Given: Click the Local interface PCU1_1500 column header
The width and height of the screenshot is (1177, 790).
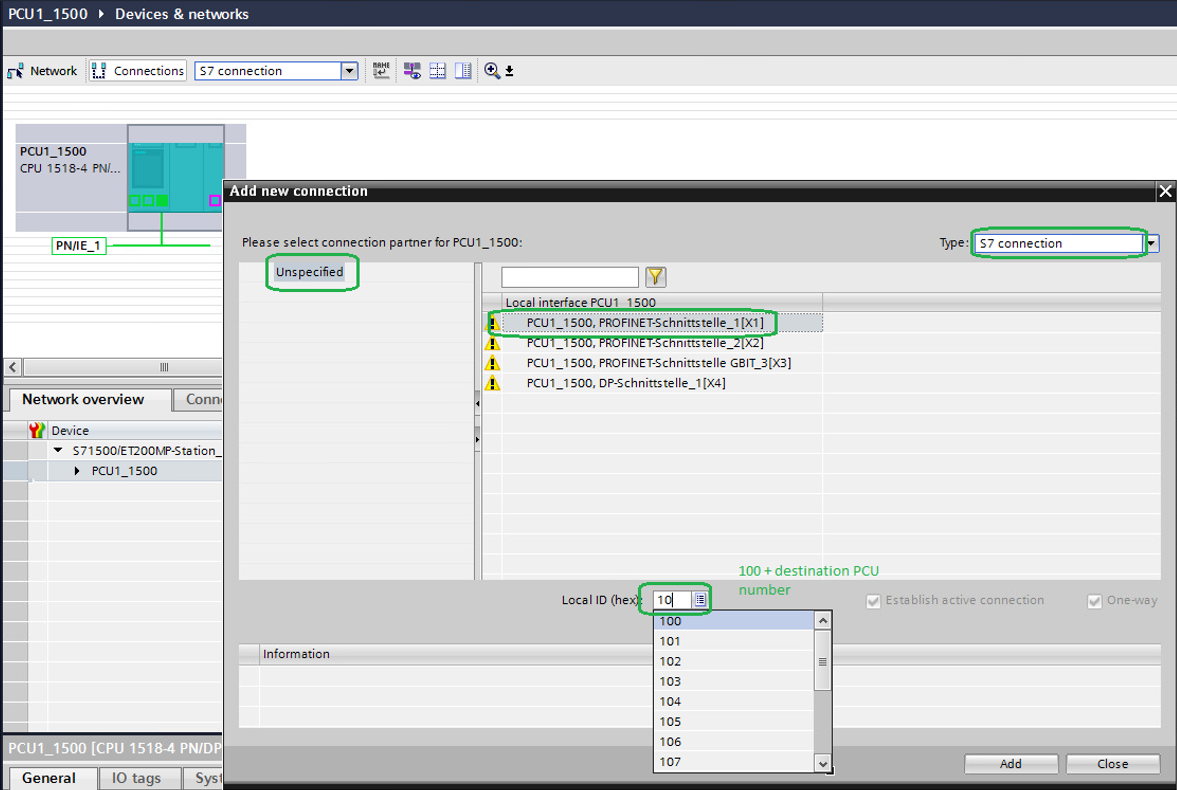Looking at the screenshot, I should pos(662,302).
